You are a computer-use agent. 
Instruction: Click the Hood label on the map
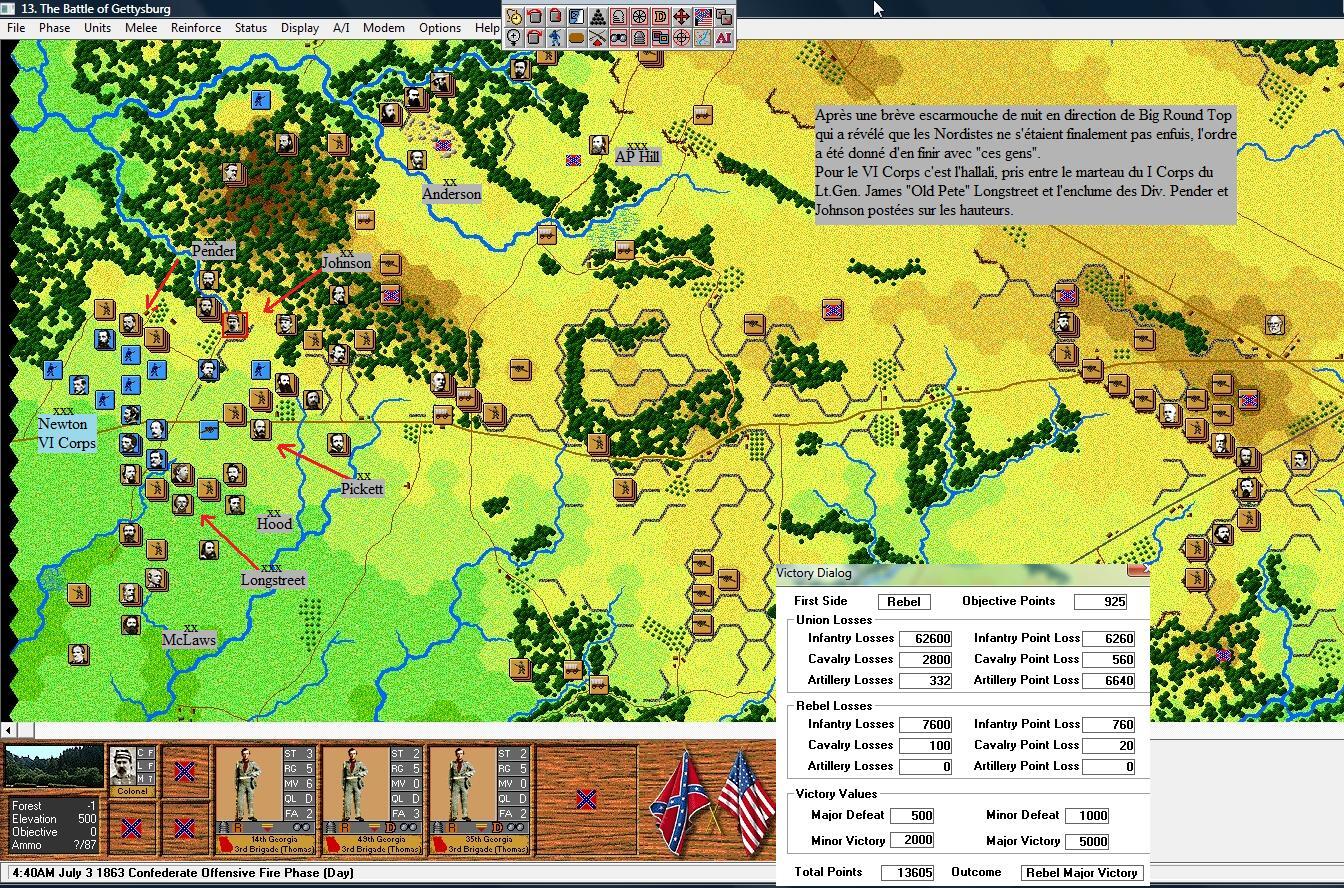tap(275, 524)
